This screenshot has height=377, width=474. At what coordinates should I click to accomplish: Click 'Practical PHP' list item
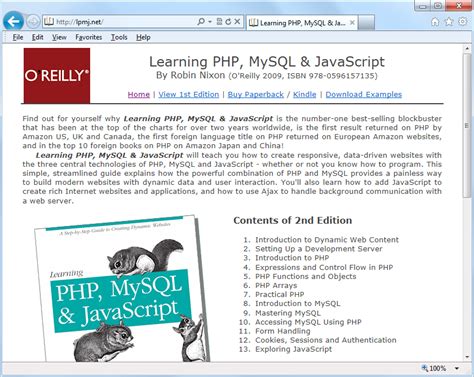(280, 294)
